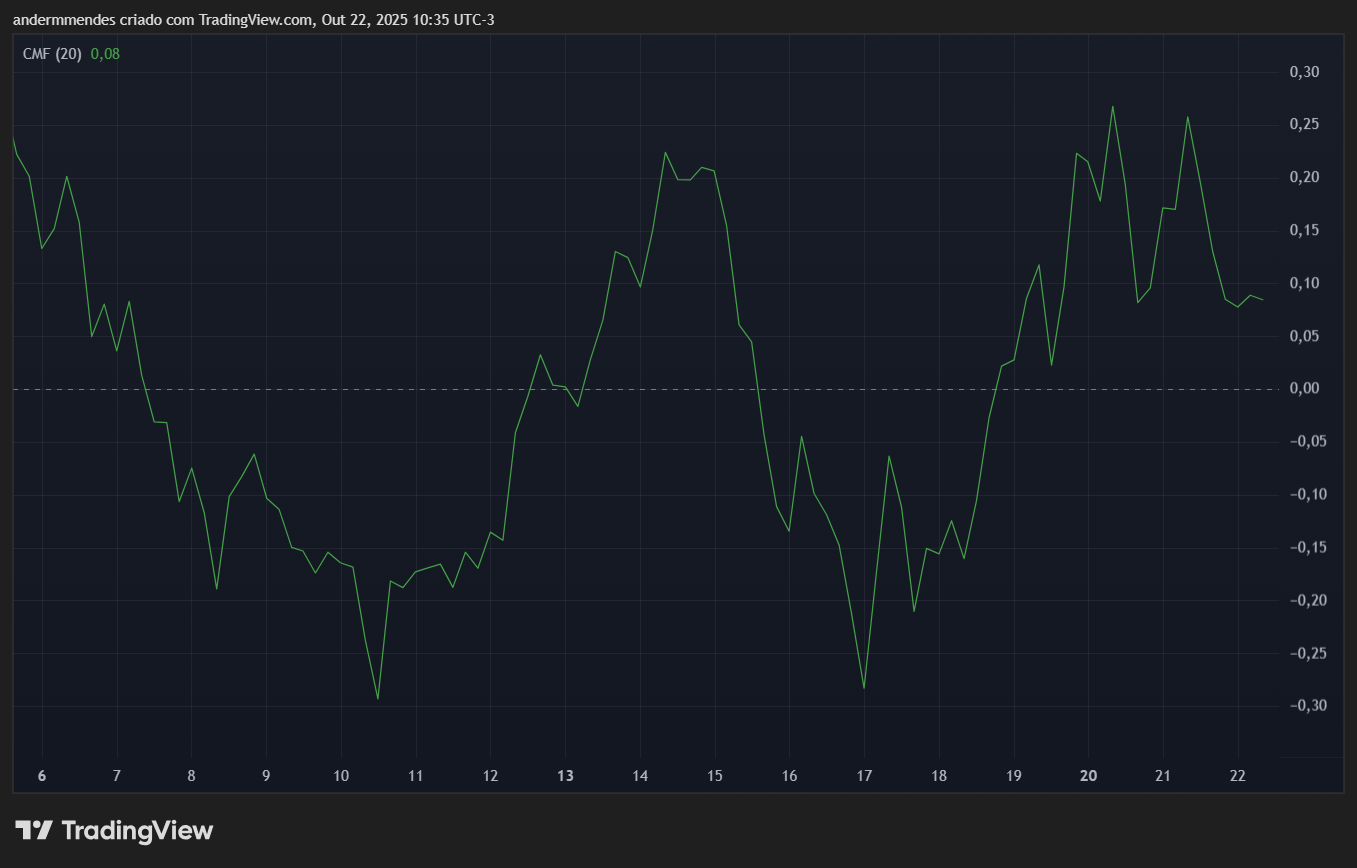Select date label 22 on time axis
The width and height of the screenshot is (1357, 868).
click(1237, 776)
